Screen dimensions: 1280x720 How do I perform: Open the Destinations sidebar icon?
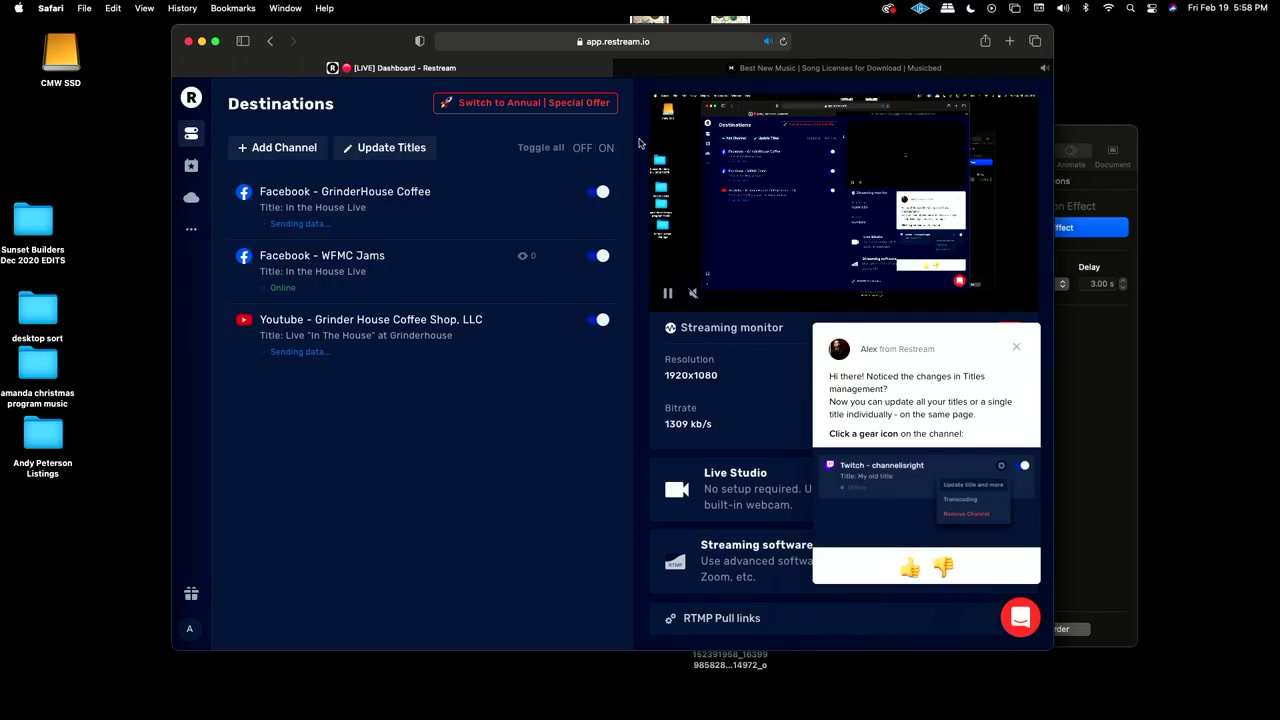coord(191,133)
